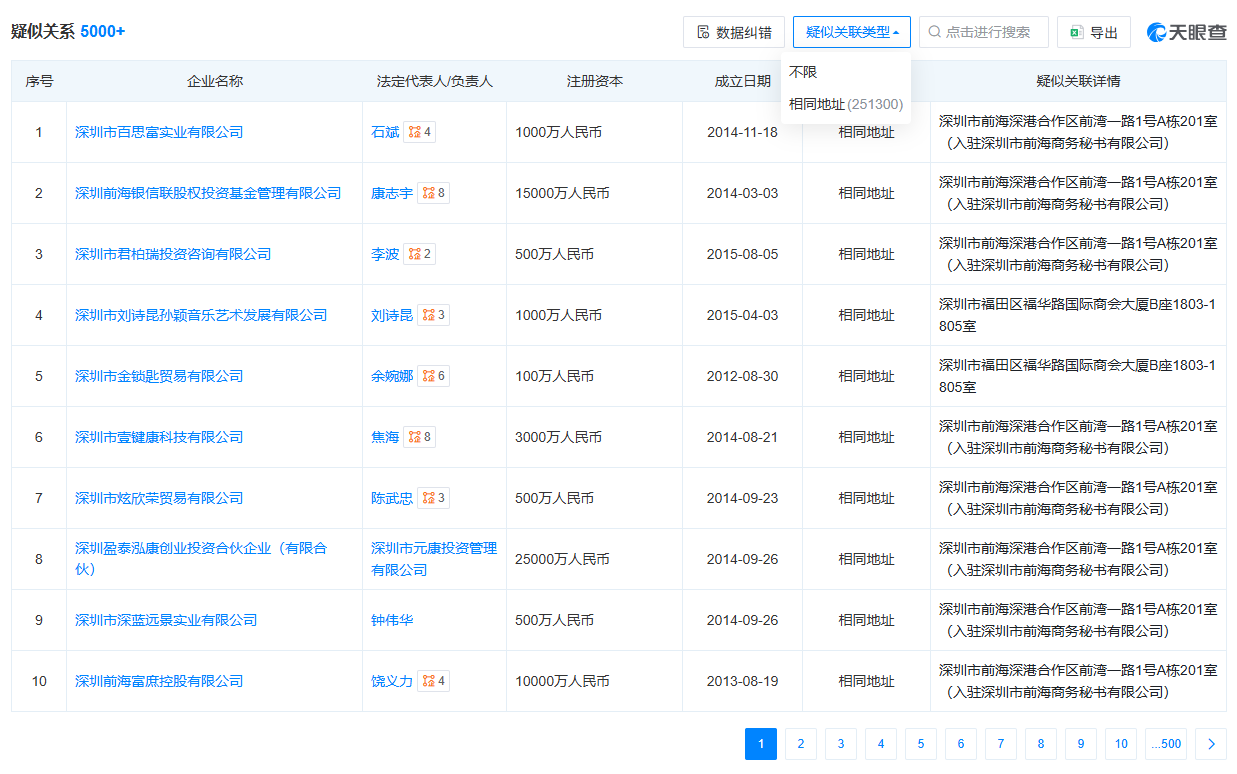Open 深圳市元康投资管理有限公司 link
Viewport: 1237px width, 774px height.
pyautogui.click(x=433, y=559)
